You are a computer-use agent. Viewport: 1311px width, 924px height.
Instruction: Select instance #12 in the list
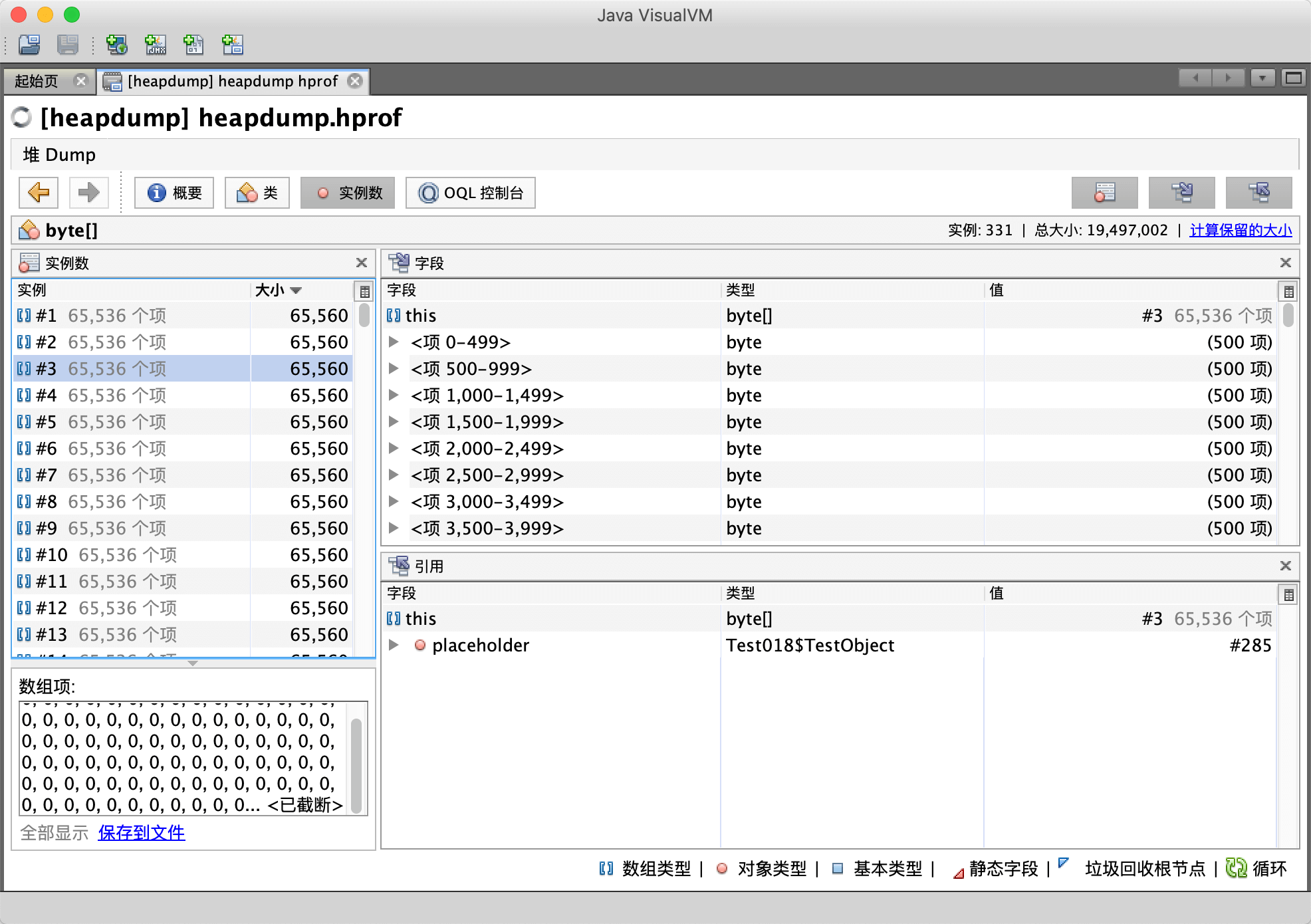[183, 608]
